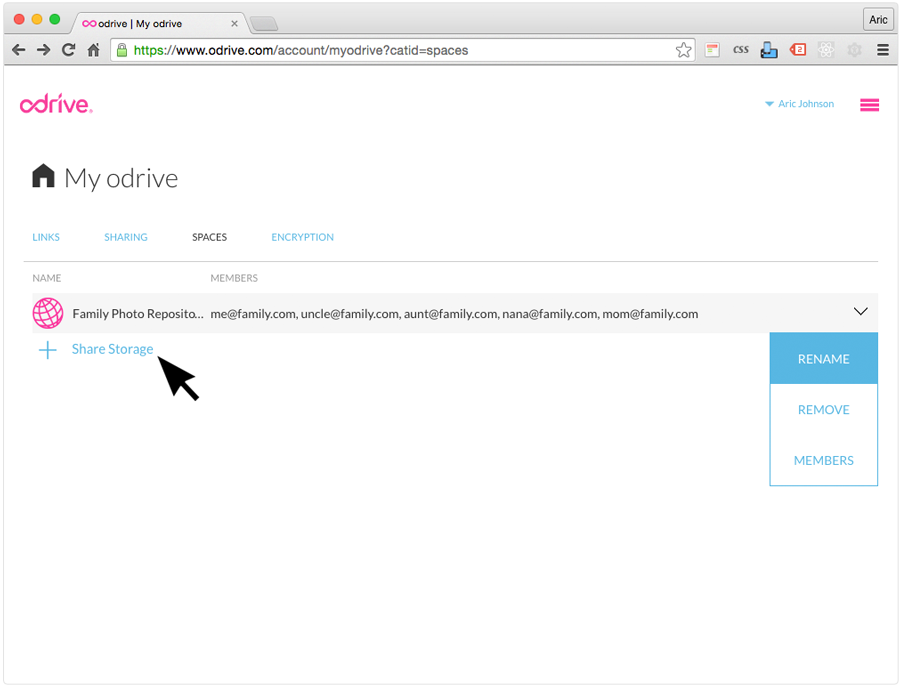Image resolution: width=900 pixels, height=686 pixels.
Task: Switch to the Encryption tab
Action: click(x=302, y=237)
